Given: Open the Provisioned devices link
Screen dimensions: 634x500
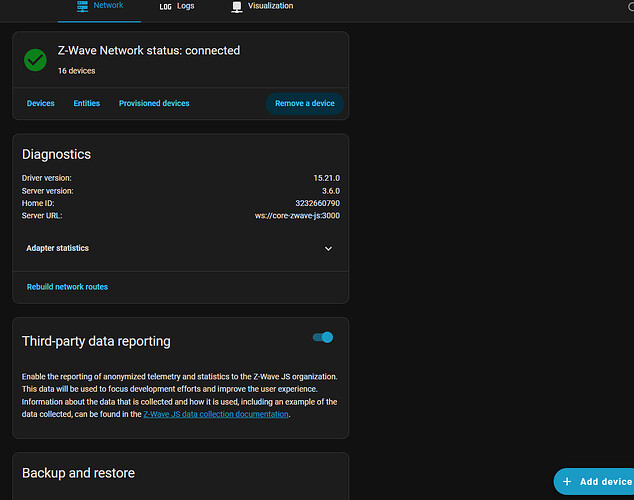Looking at the screenshot, I should coord(154,103).
